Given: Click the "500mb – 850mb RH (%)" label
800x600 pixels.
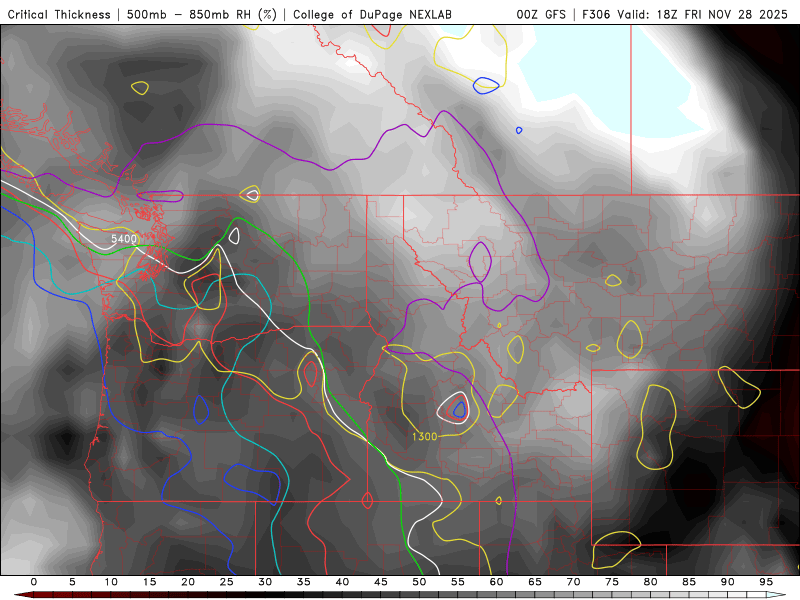Looking at the screenshot, I should click(x=202, y=14).
